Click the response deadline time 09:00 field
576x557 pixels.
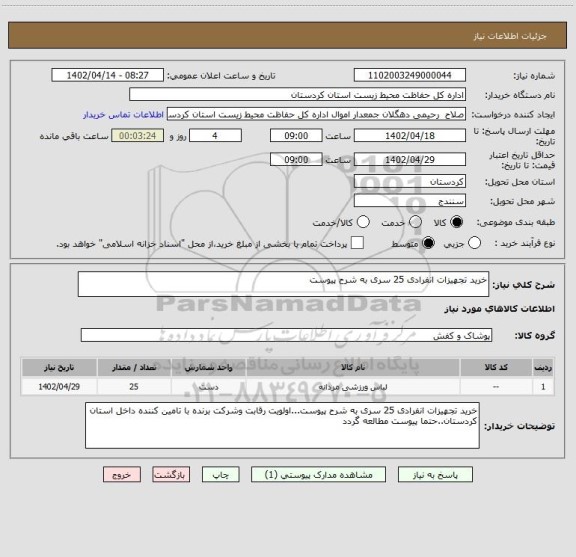tap(296, 136)
